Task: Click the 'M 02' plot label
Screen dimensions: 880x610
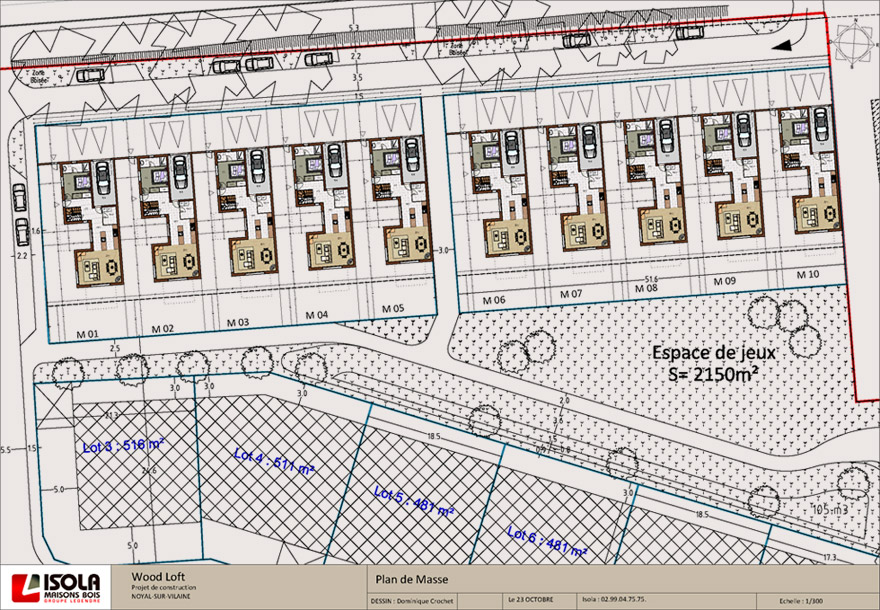Action: [163, 328]
